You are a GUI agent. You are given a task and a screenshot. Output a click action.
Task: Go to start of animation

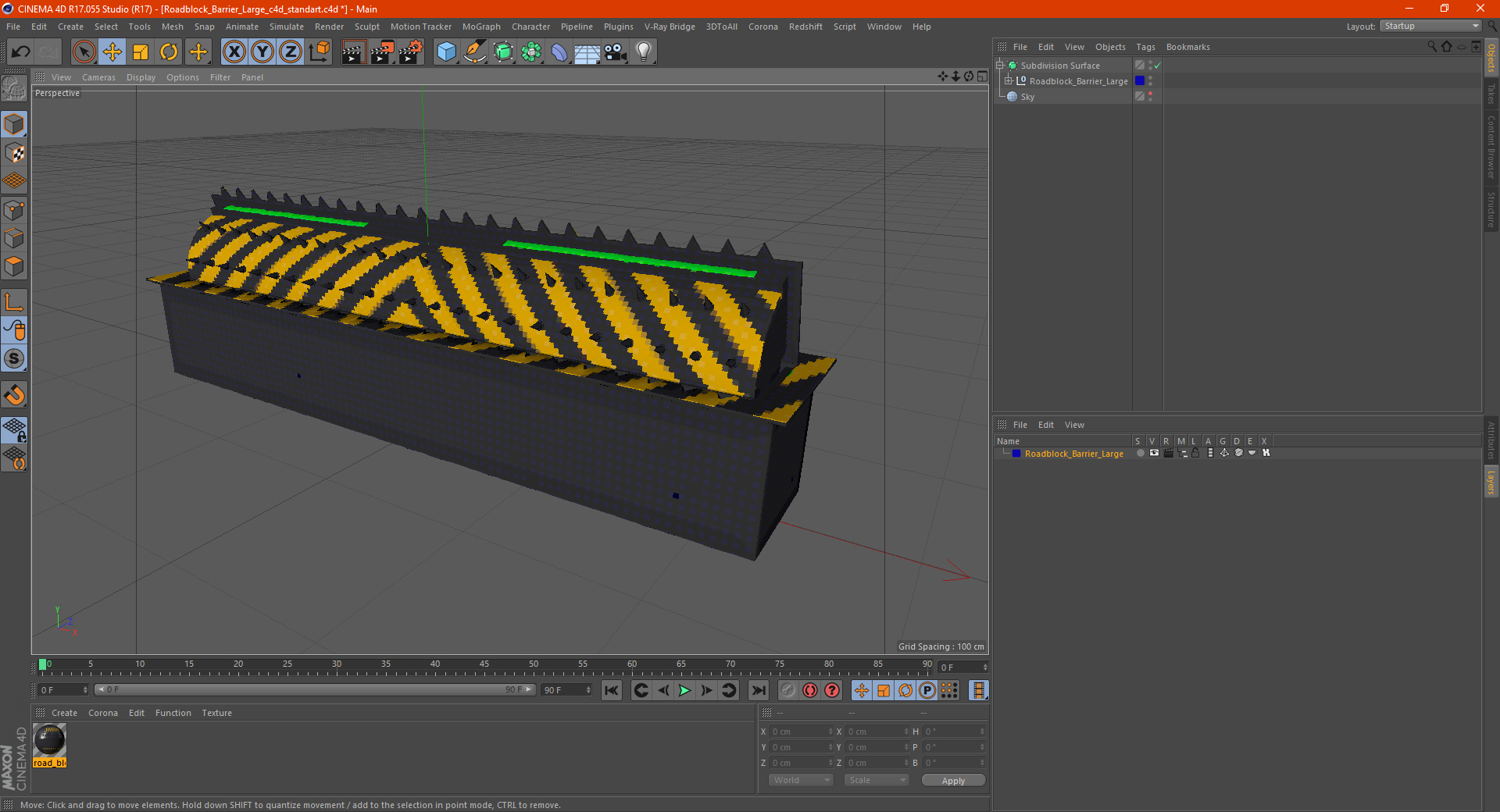coord(612,690)
